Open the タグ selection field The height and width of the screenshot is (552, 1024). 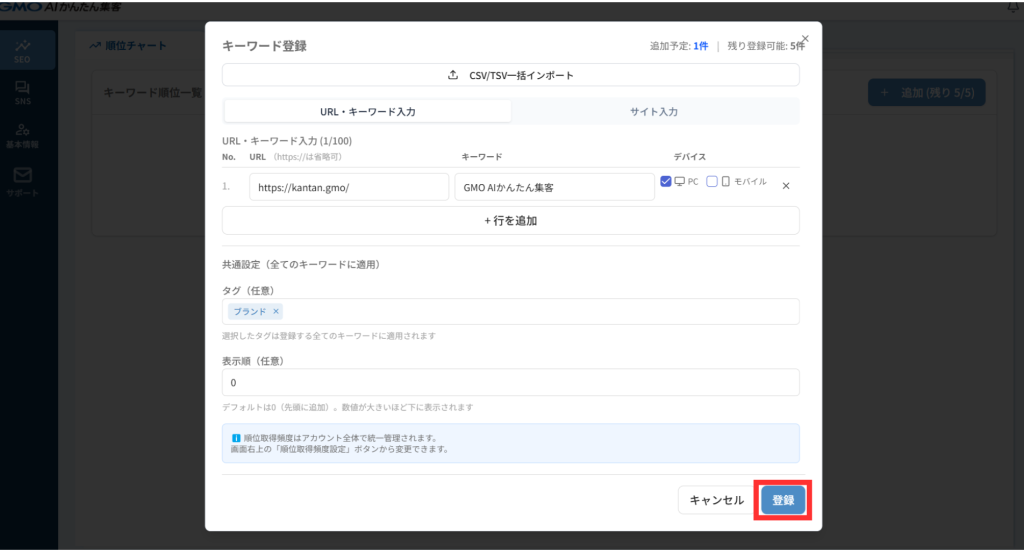click(540, 312)
